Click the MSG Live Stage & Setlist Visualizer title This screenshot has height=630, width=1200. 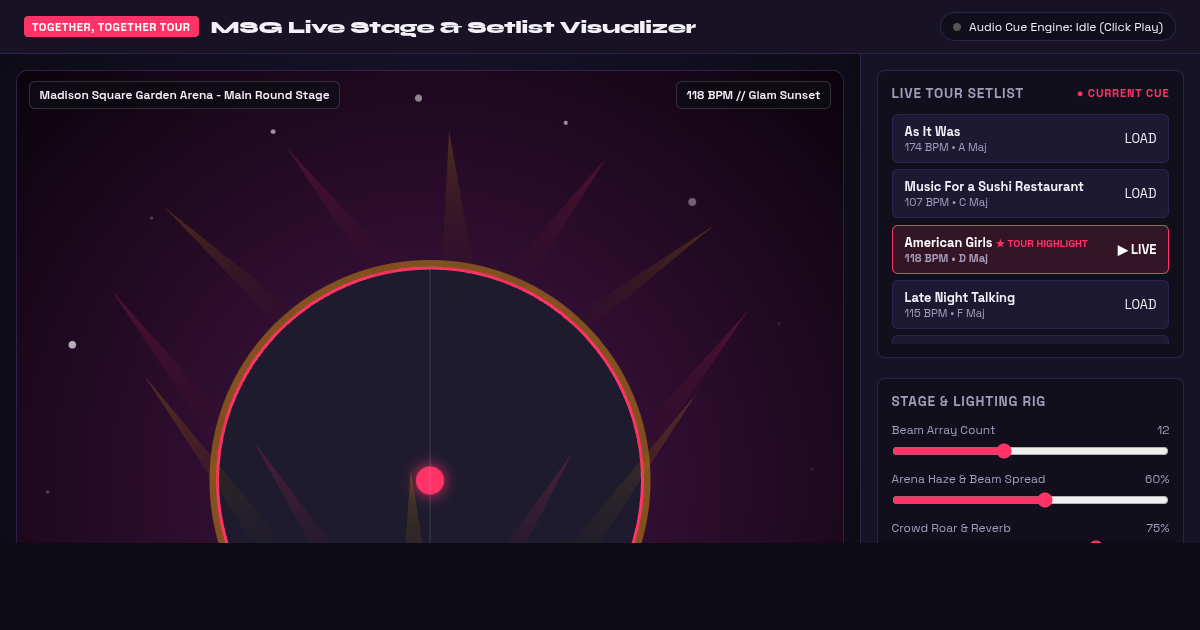[453, 27]
